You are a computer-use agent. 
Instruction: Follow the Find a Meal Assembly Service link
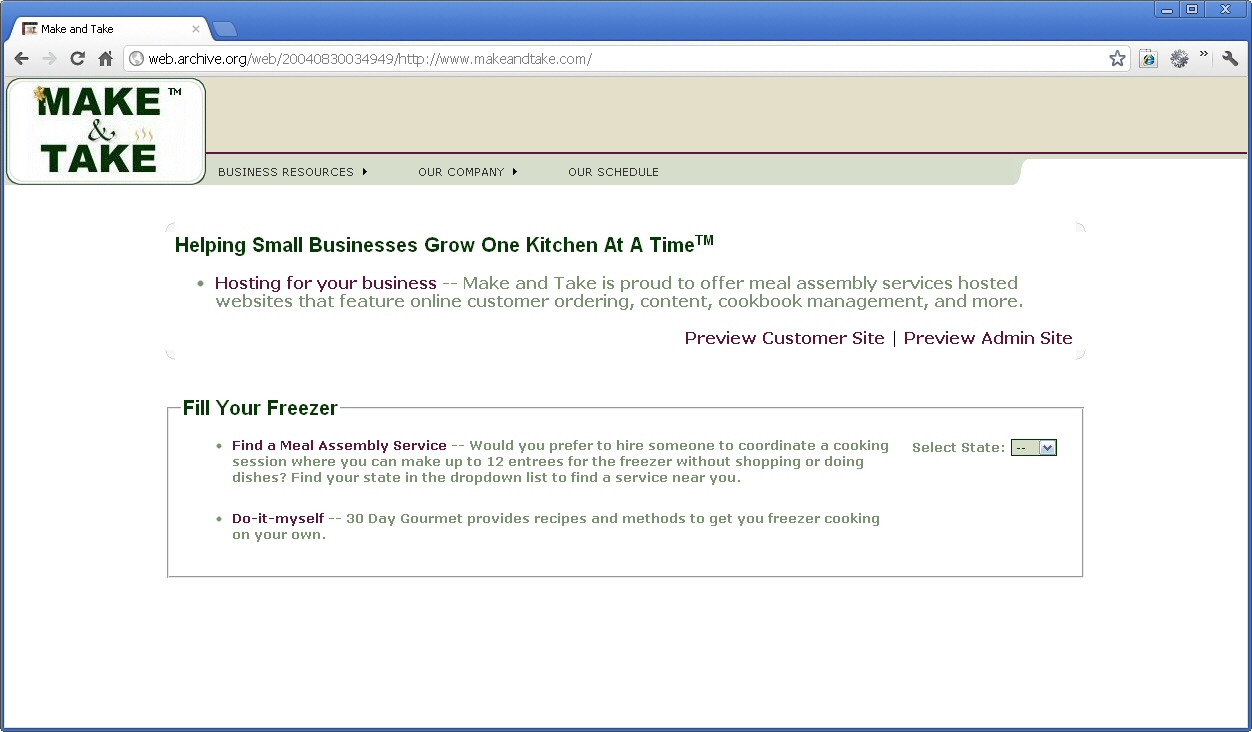(339, 446)
